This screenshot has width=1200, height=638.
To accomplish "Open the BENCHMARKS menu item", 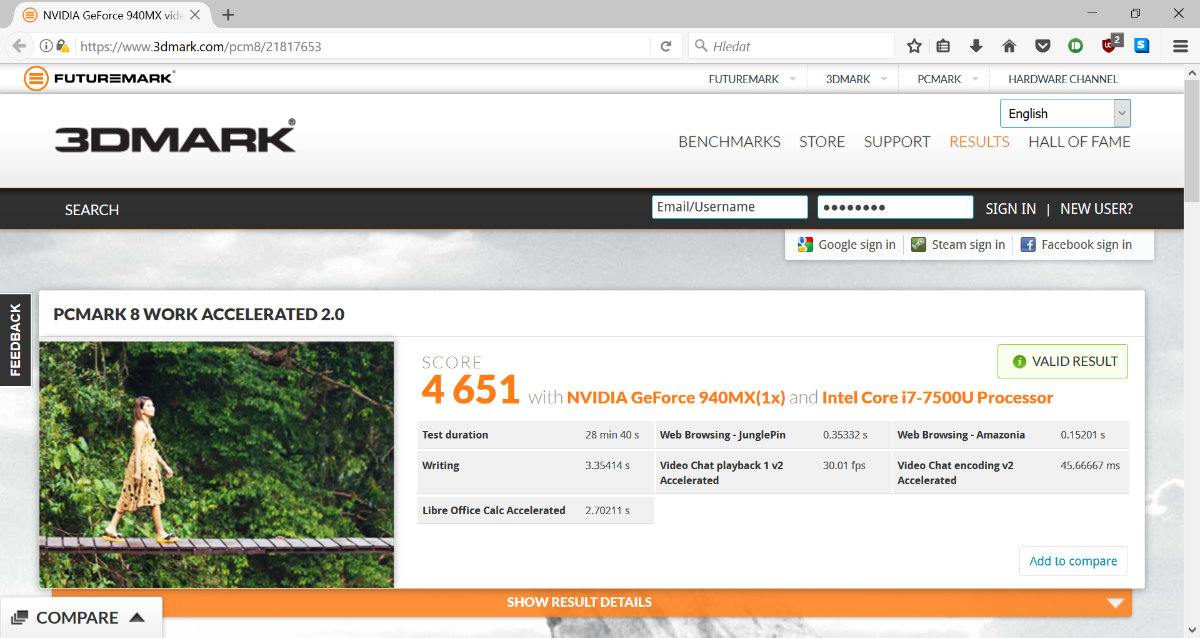I will coord(729,142).
